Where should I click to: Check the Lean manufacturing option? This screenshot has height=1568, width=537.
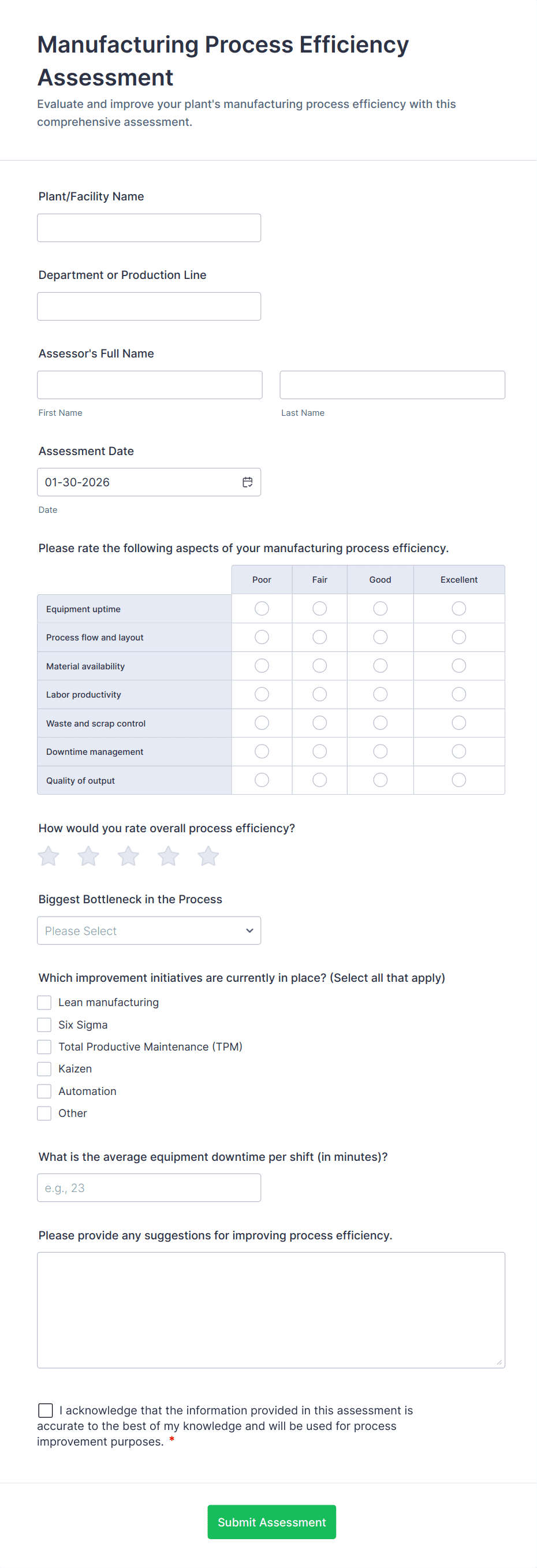pyautogui.click(x=44, y=1002)
